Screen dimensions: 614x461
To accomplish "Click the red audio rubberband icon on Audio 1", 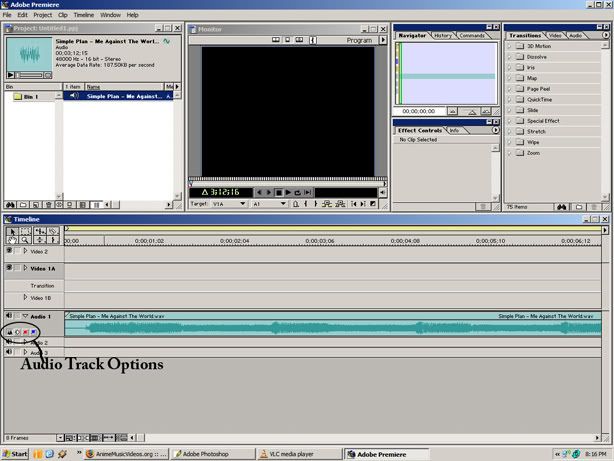I will pos(25,332).
